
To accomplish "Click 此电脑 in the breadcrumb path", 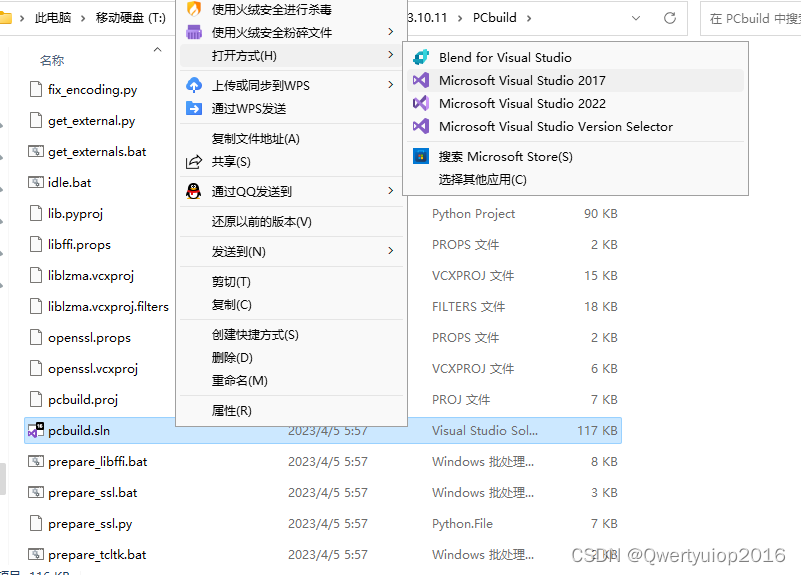I will coord(53,18).
